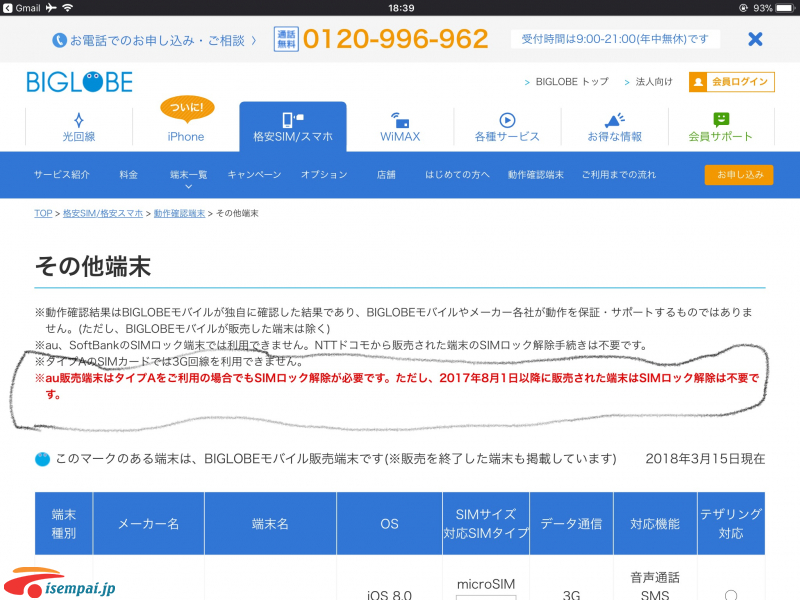The image size is (800, 600).
Task: Open the 会員サポート navigation item
Action: click(x=720, y=127)
